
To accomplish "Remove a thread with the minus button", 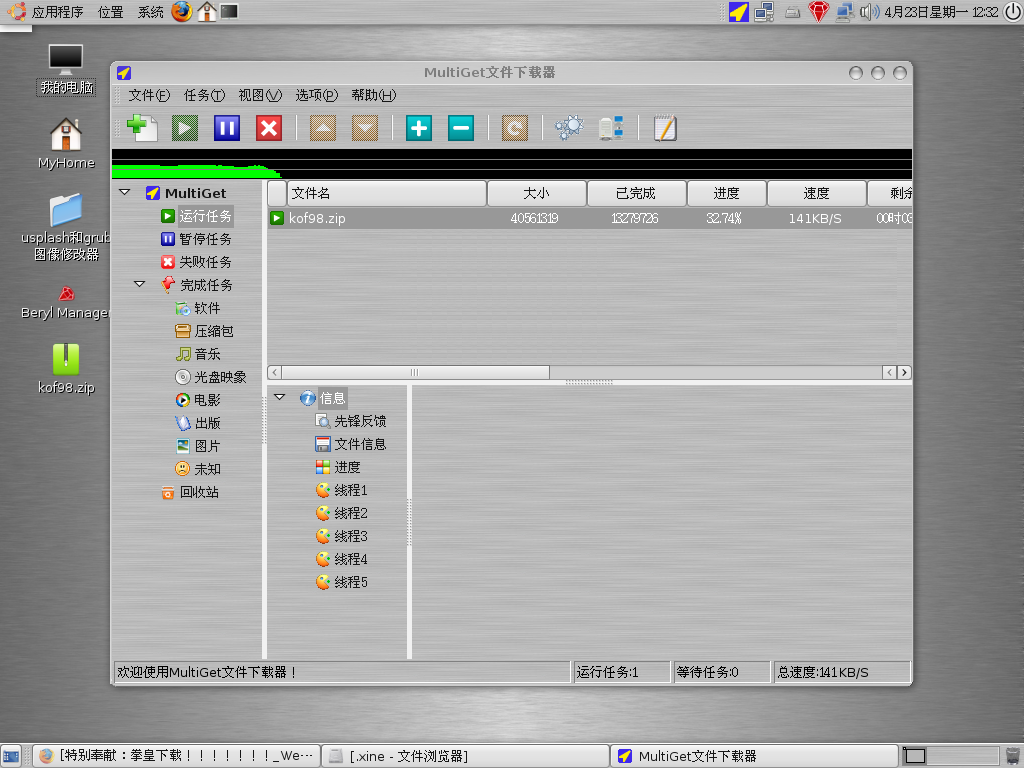I will [460, 128].
